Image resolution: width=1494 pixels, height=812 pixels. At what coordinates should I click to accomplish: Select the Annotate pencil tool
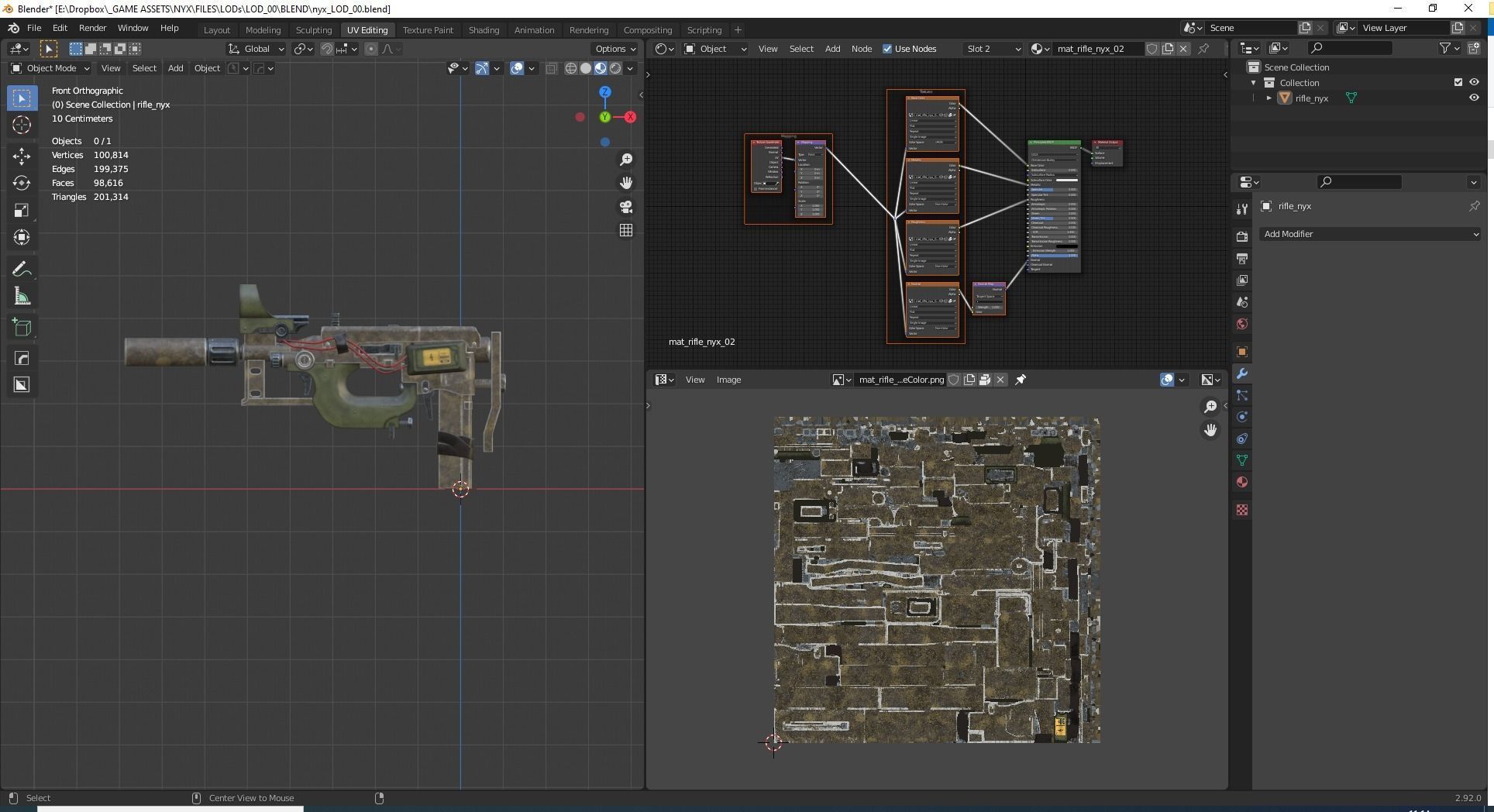coord(21,270)
